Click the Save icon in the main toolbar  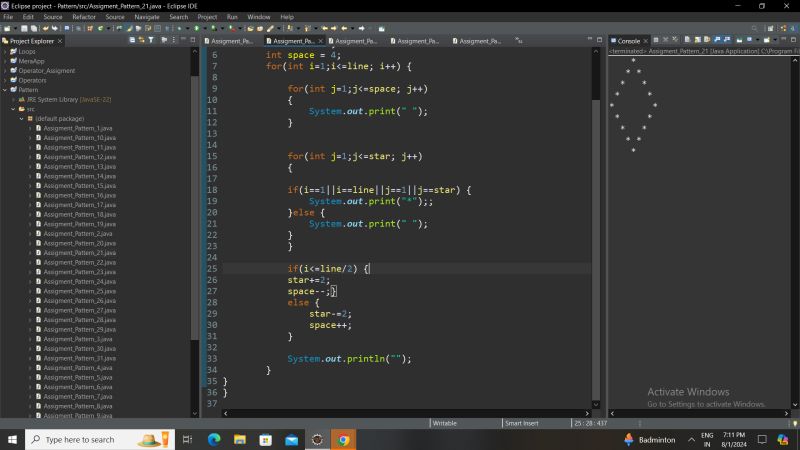(24, 29)
